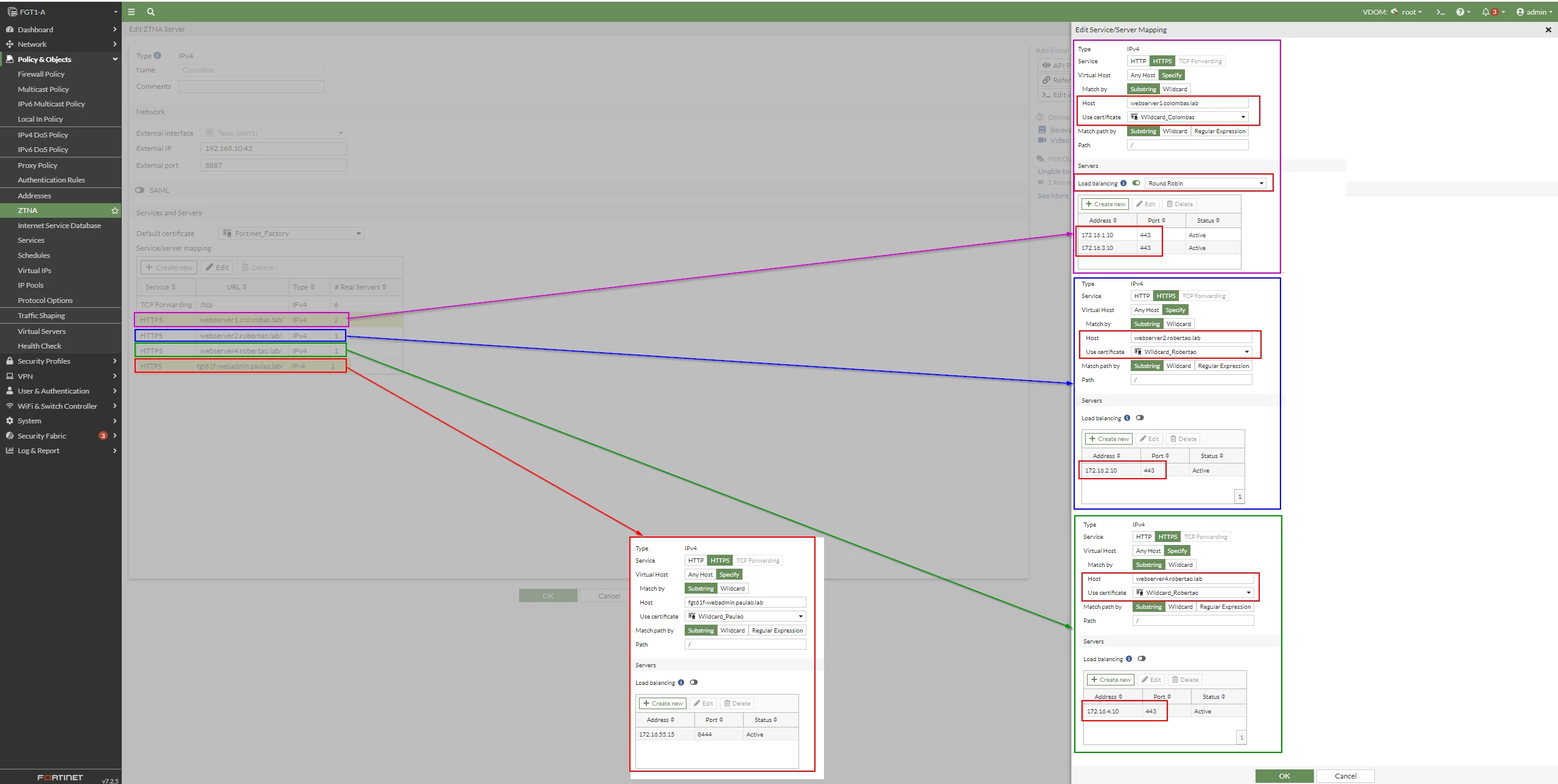The width and height of the screenshot is (1558, 784).
Task: Open Health Check in the sidebar
Action: point(40,346)
